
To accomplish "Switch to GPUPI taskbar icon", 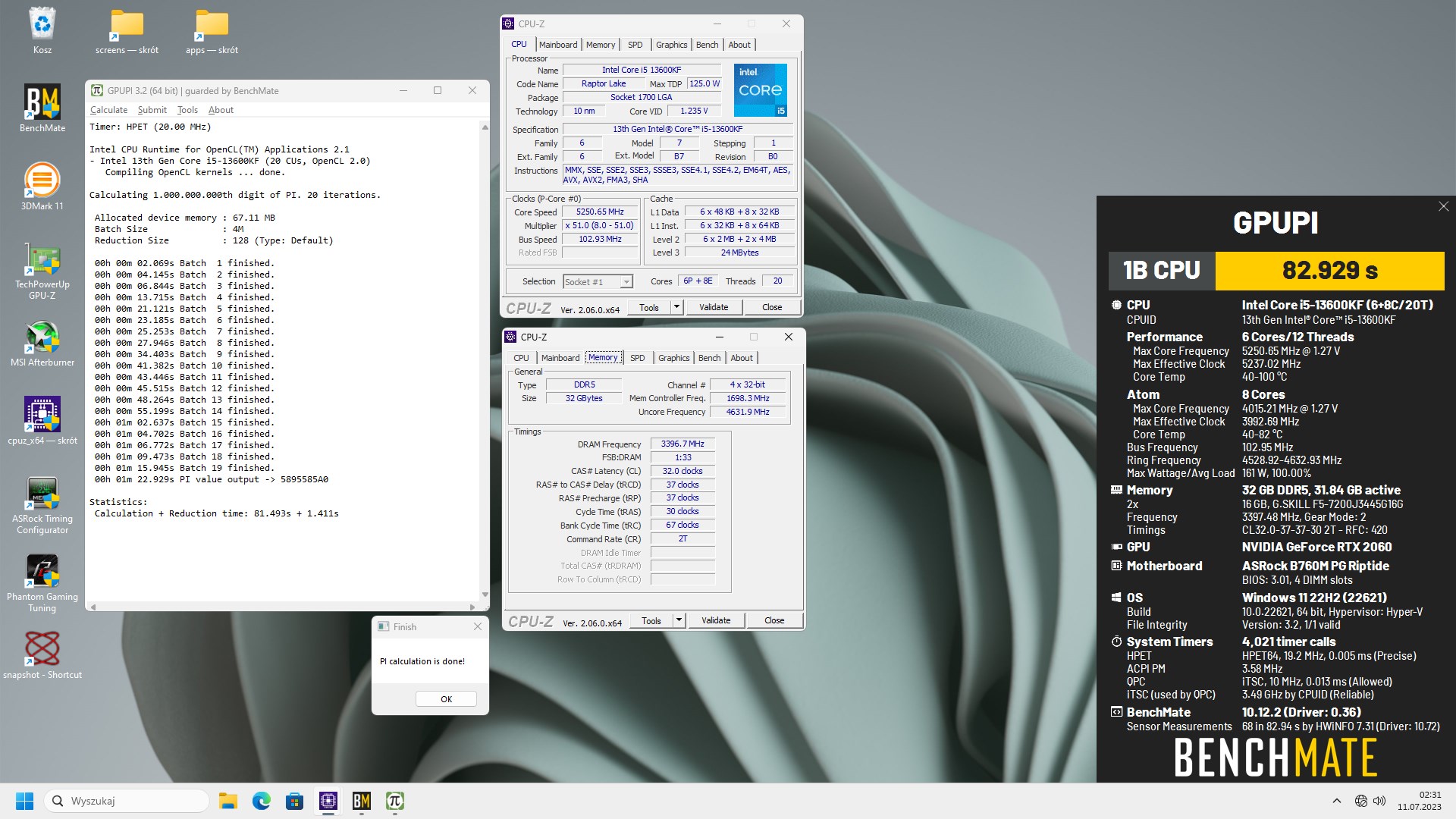I will [395, 801].
